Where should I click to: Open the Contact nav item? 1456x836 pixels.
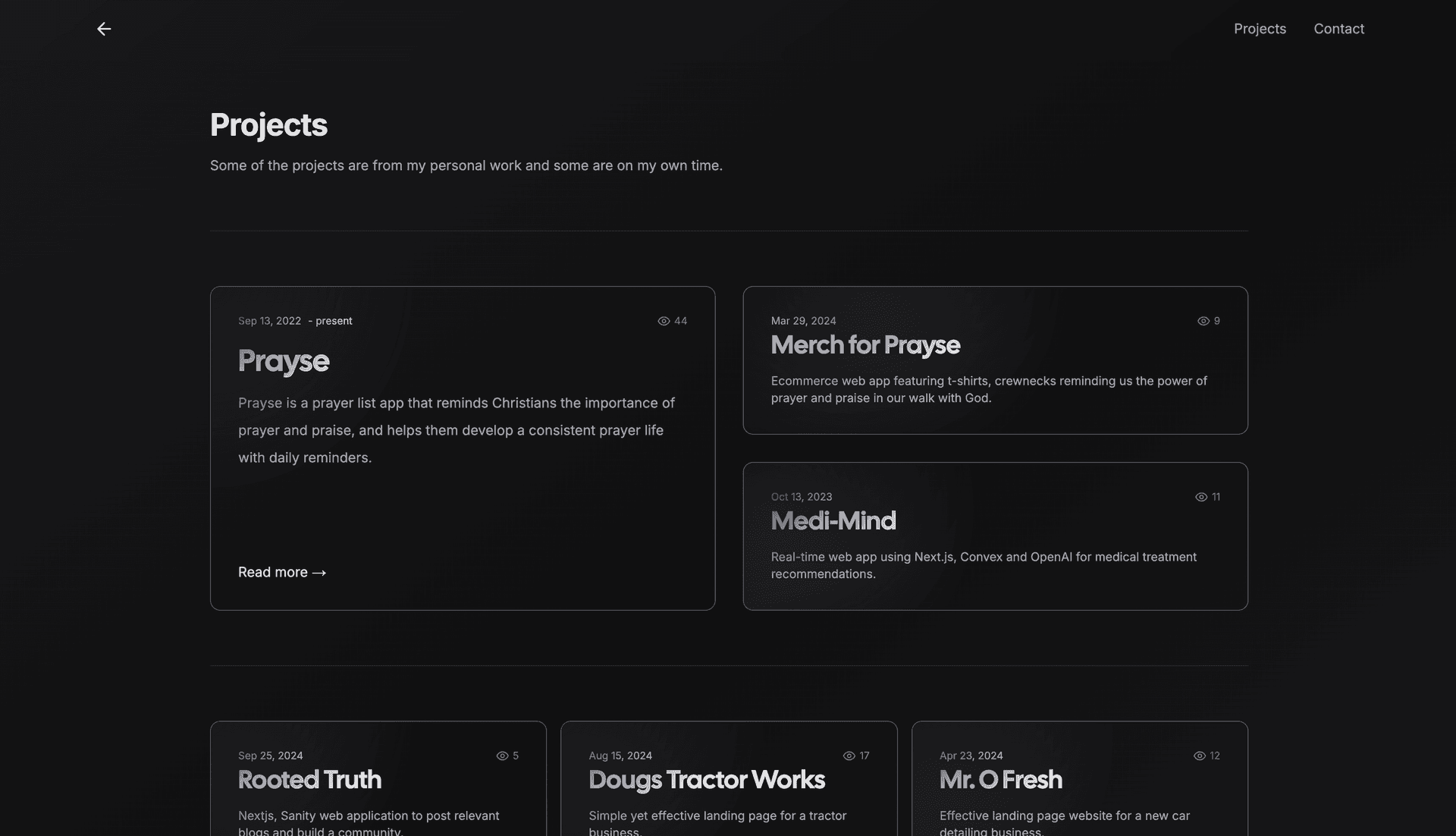(x=1338, y=29)
